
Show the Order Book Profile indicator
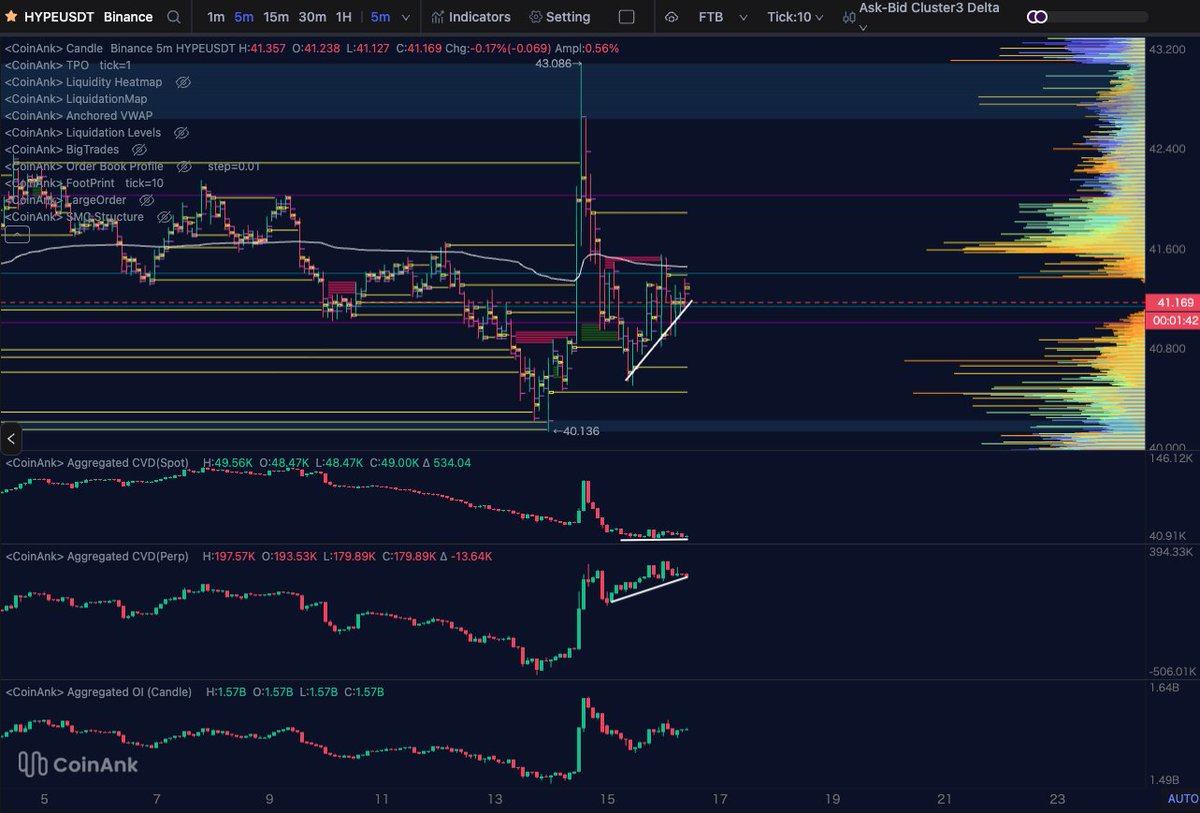click(x=184, y=166)
